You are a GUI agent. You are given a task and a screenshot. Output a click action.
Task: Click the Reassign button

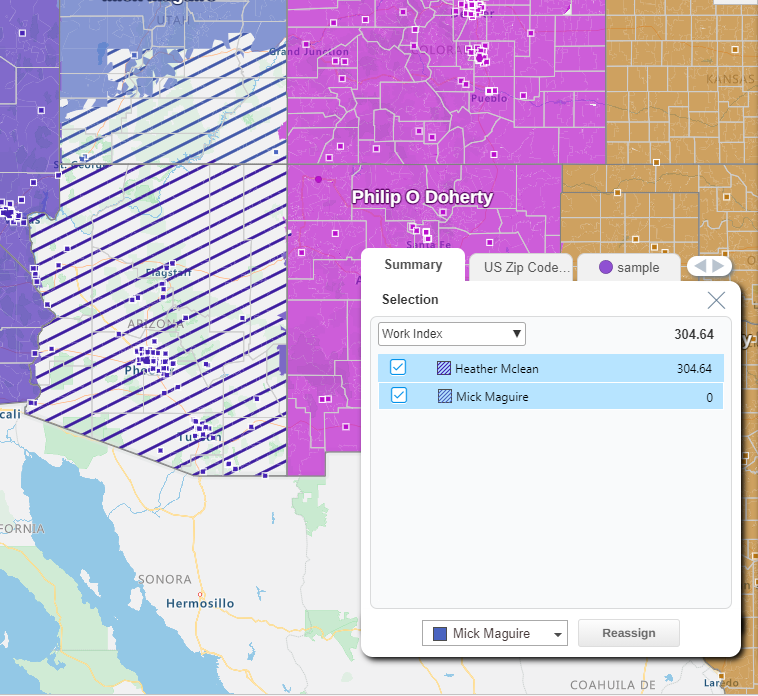point(628,633)
